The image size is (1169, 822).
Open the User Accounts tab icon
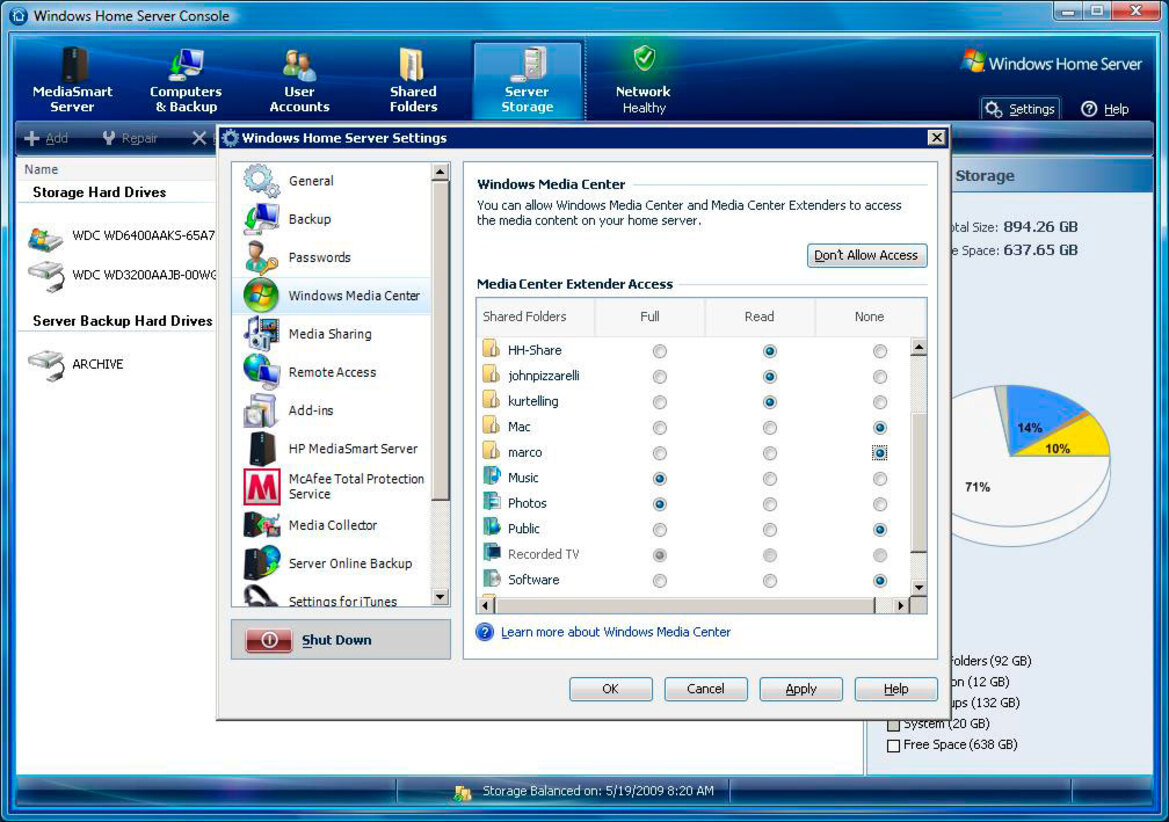pyautogui.click(x=299, y=65)
